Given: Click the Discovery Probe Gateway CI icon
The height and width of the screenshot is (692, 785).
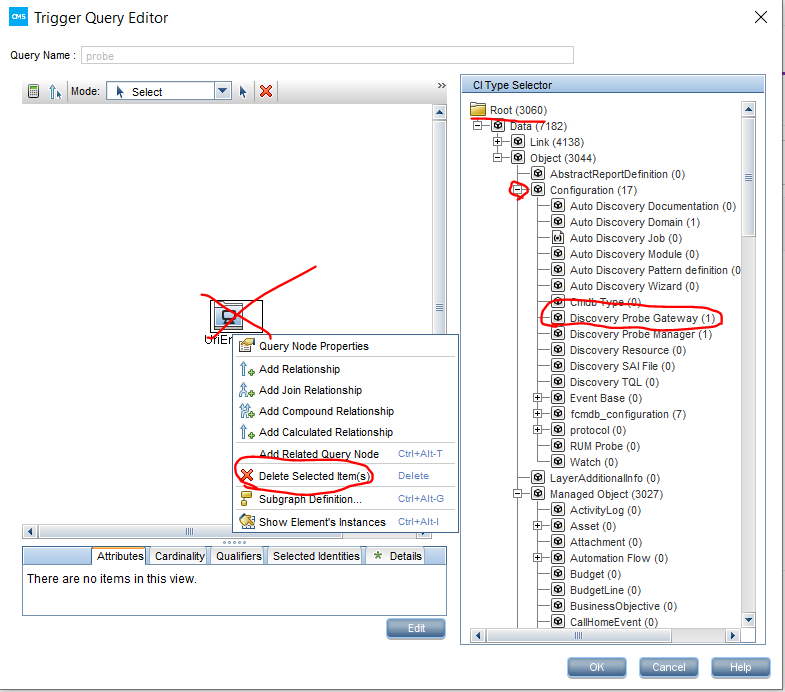Looking at the screenshot, I should pyautogui.click(x=558, y=317).
